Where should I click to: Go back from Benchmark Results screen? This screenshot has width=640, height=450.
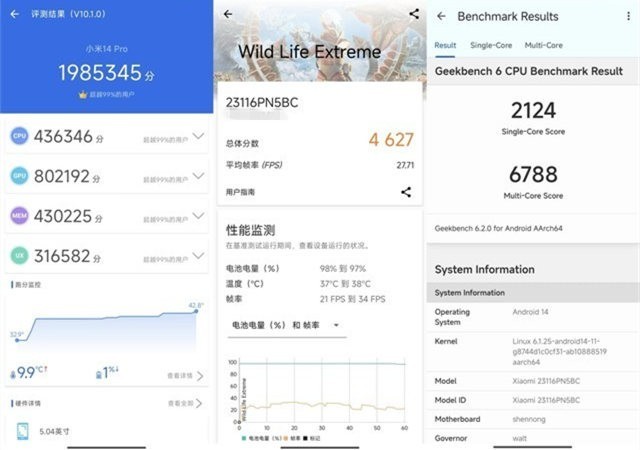coord(441,16)
